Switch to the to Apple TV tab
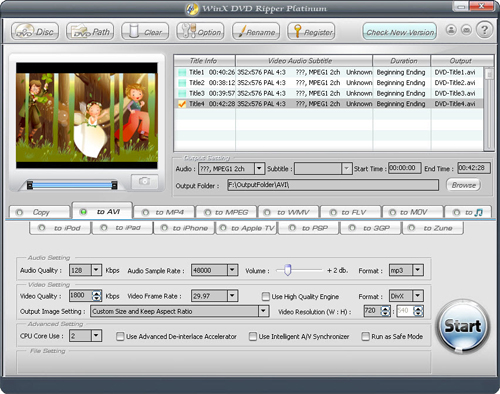500x394 pixels. 247,228
